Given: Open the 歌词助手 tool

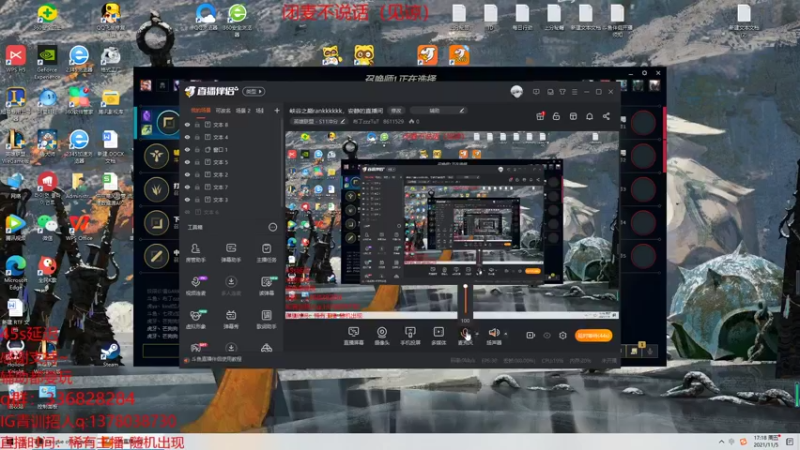Looking at the screenshot, I should coord(266,319).
